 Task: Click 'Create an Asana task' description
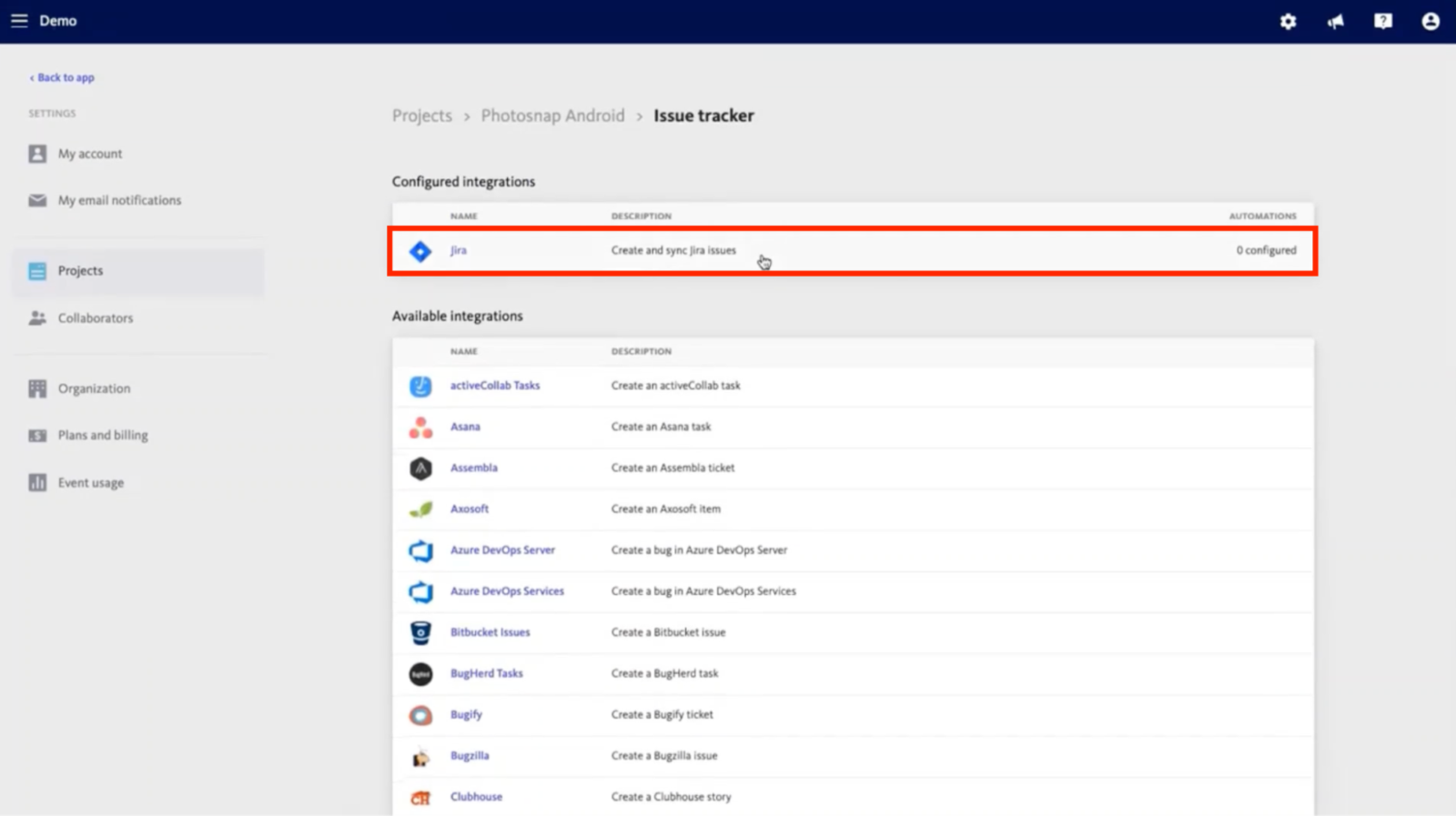click(661, 427)
